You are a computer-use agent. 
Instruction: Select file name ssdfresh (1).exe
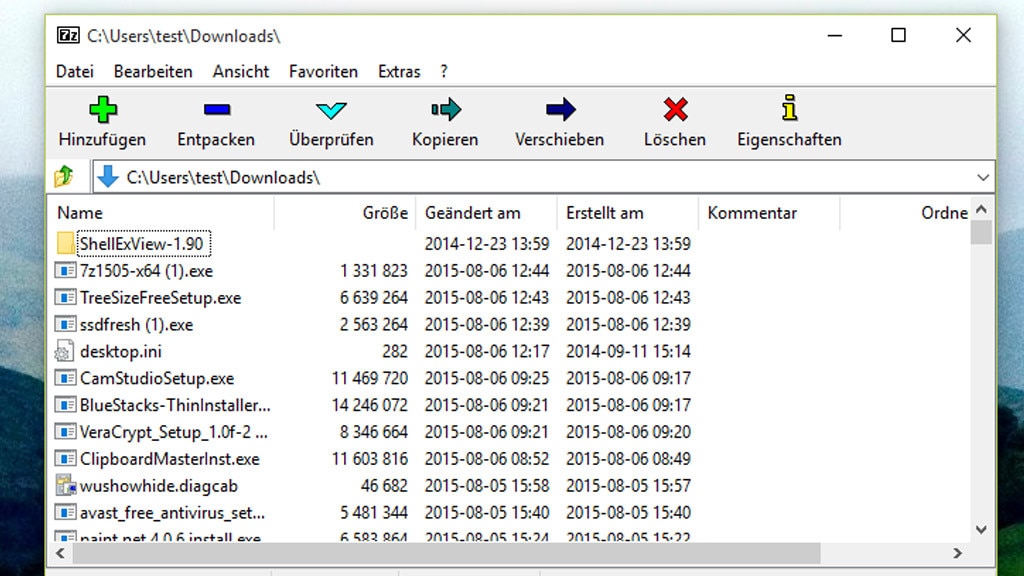(136, 325)
